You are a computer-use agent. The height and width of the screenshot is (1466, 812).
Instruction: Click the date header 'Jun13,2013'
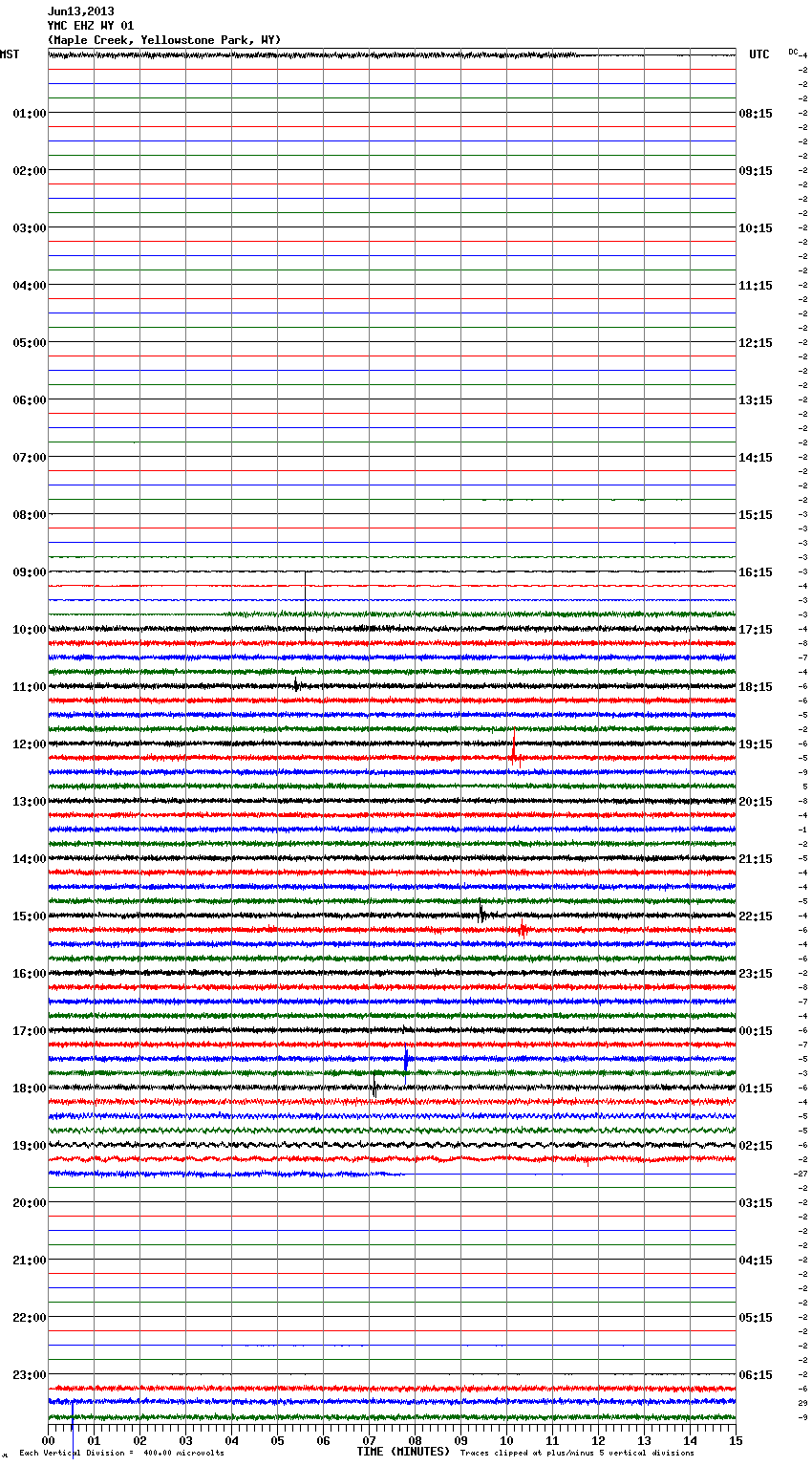(x=81, y=11)
